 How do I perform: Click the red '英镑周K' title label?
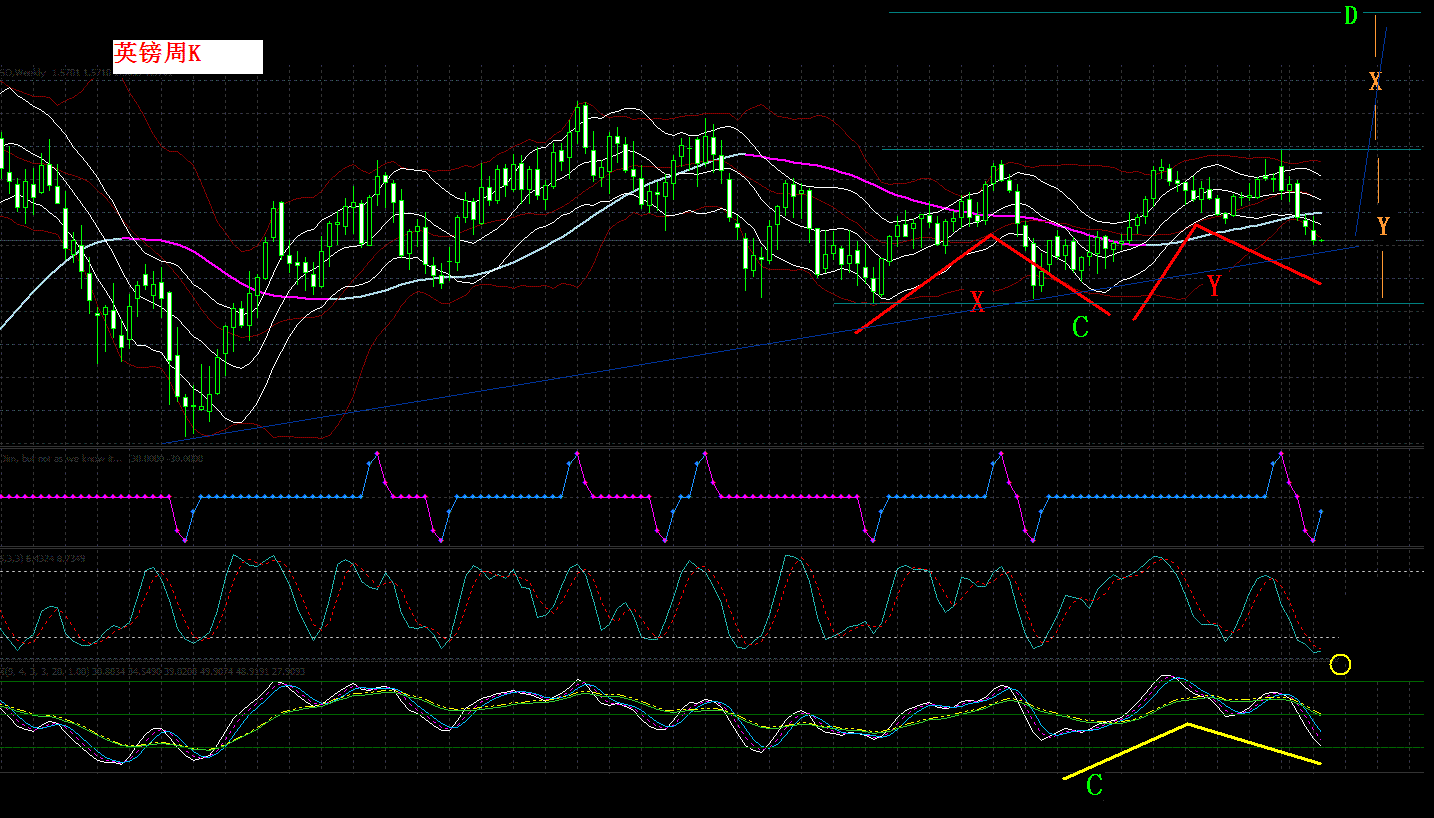click(157, 54)
